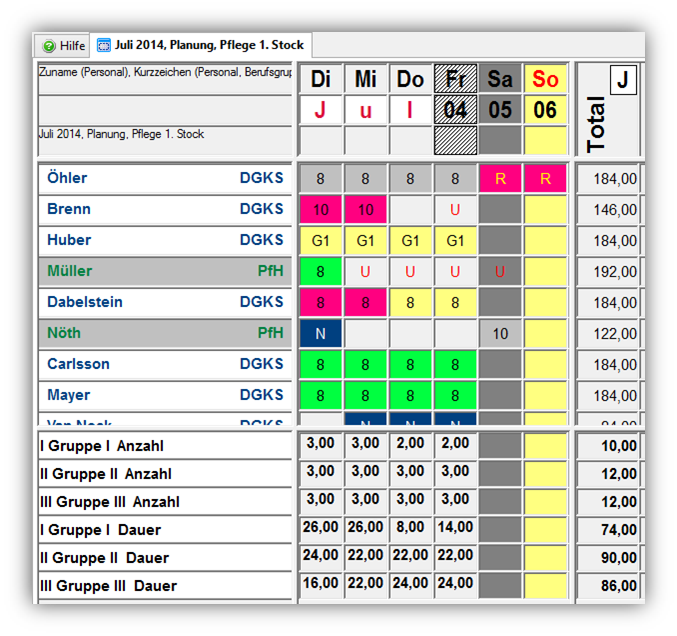
Task: Select Huber's yellow G1 shift on Thursday
Action: (x=410, y=241)
